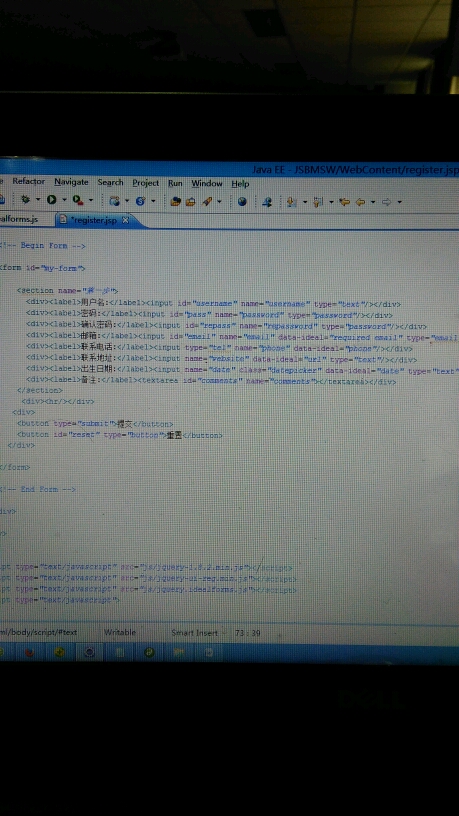Expand the Forward history dropdown arrow
The image size is (459, 816).
coord(399,202)
